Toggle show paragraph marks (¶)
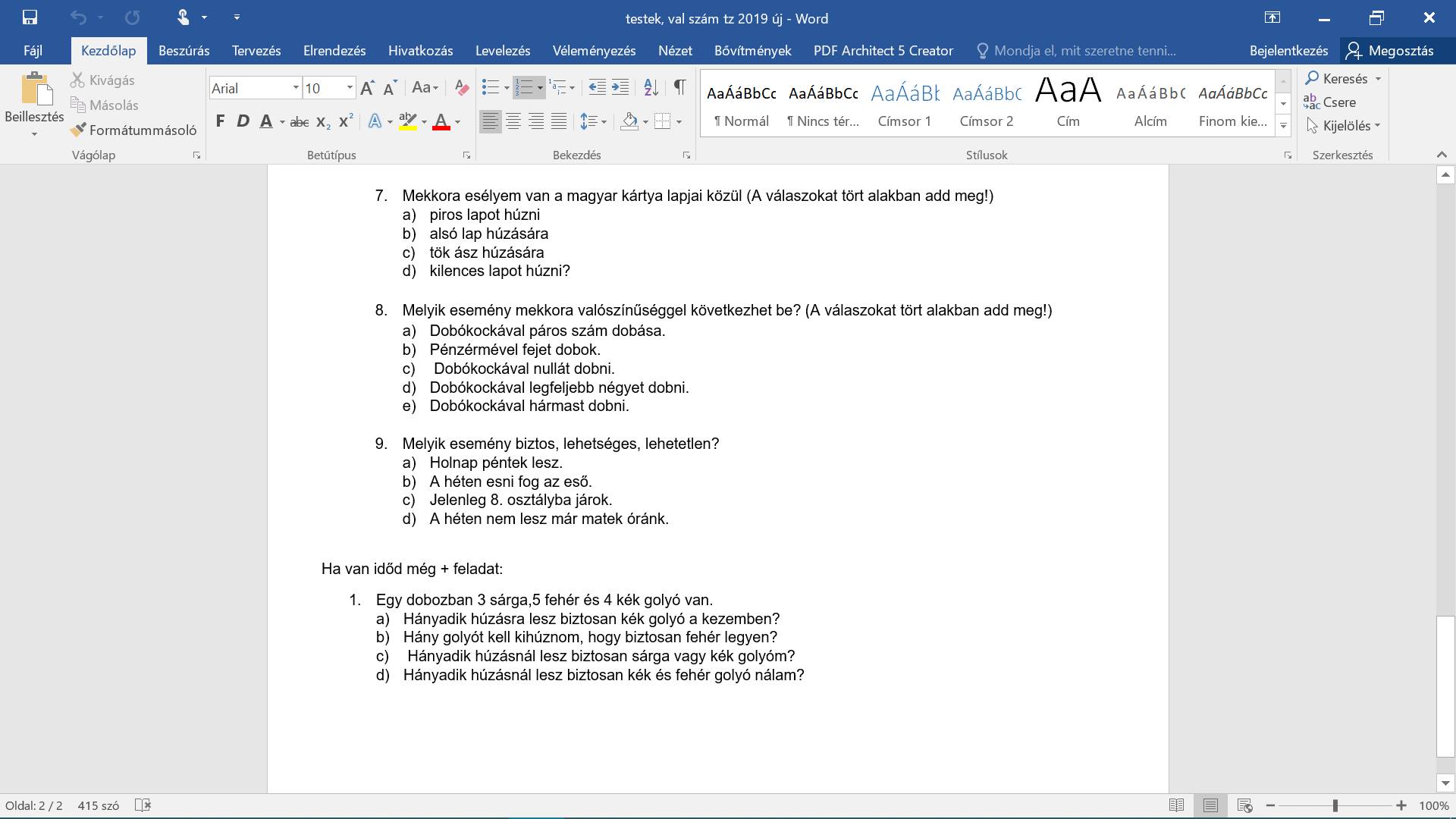 coord(680,88)
